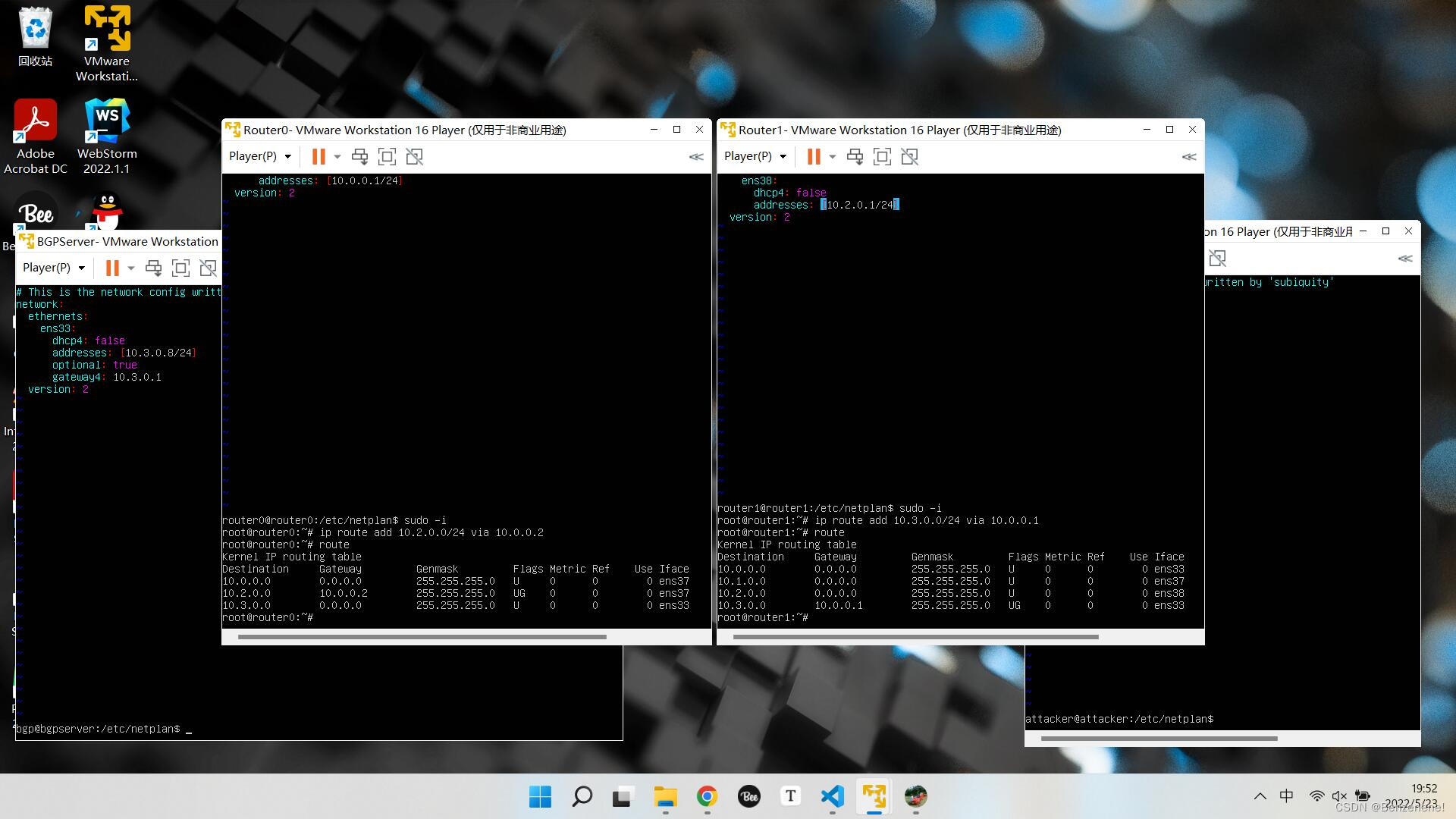Select BGPServer window title bar
The height and width of the screenshot is (819, 1456).
pyautogui.click(x=119, y=241)
